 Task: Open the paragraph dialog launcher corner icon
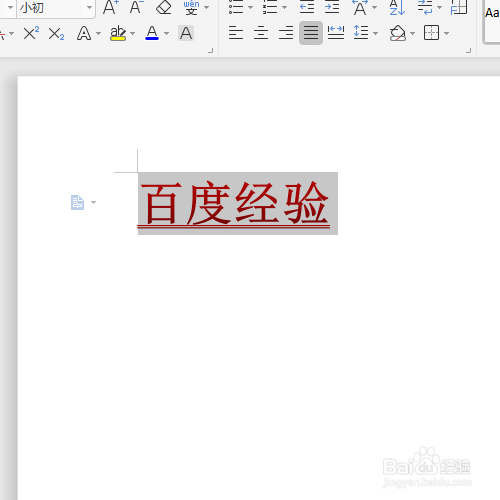468,51
